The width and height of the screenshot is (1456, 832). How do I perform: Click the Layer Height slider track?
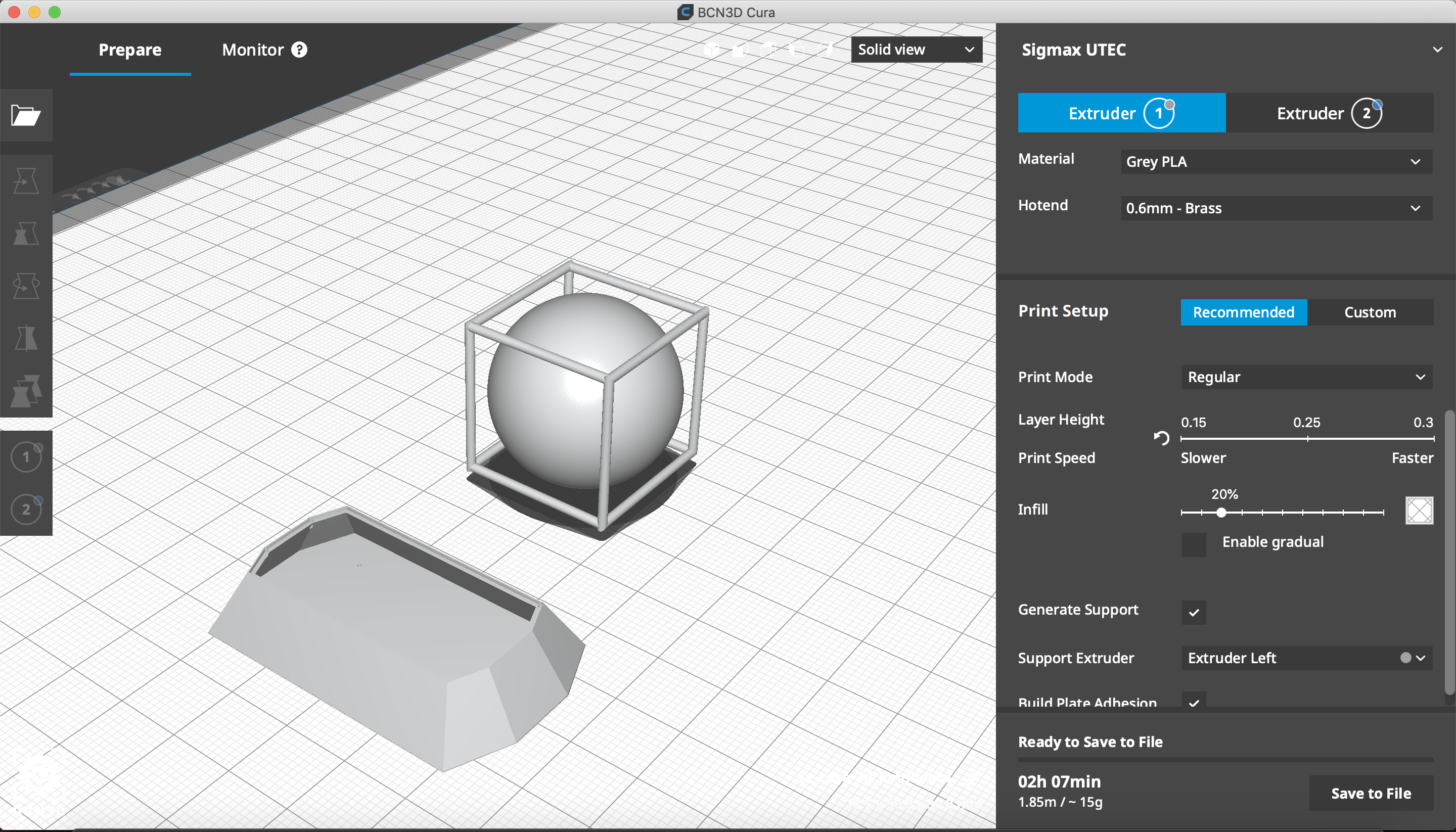1307,439
